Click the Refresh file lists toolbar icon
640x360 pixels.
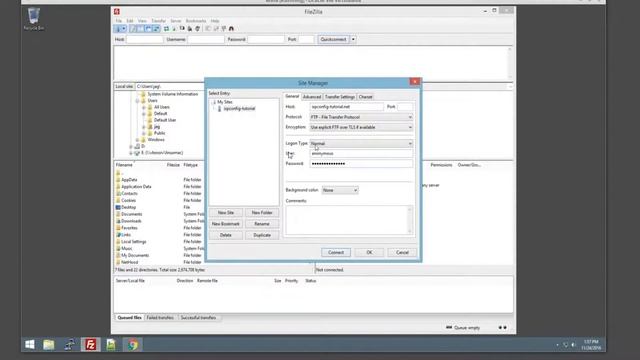coord(166,29)
